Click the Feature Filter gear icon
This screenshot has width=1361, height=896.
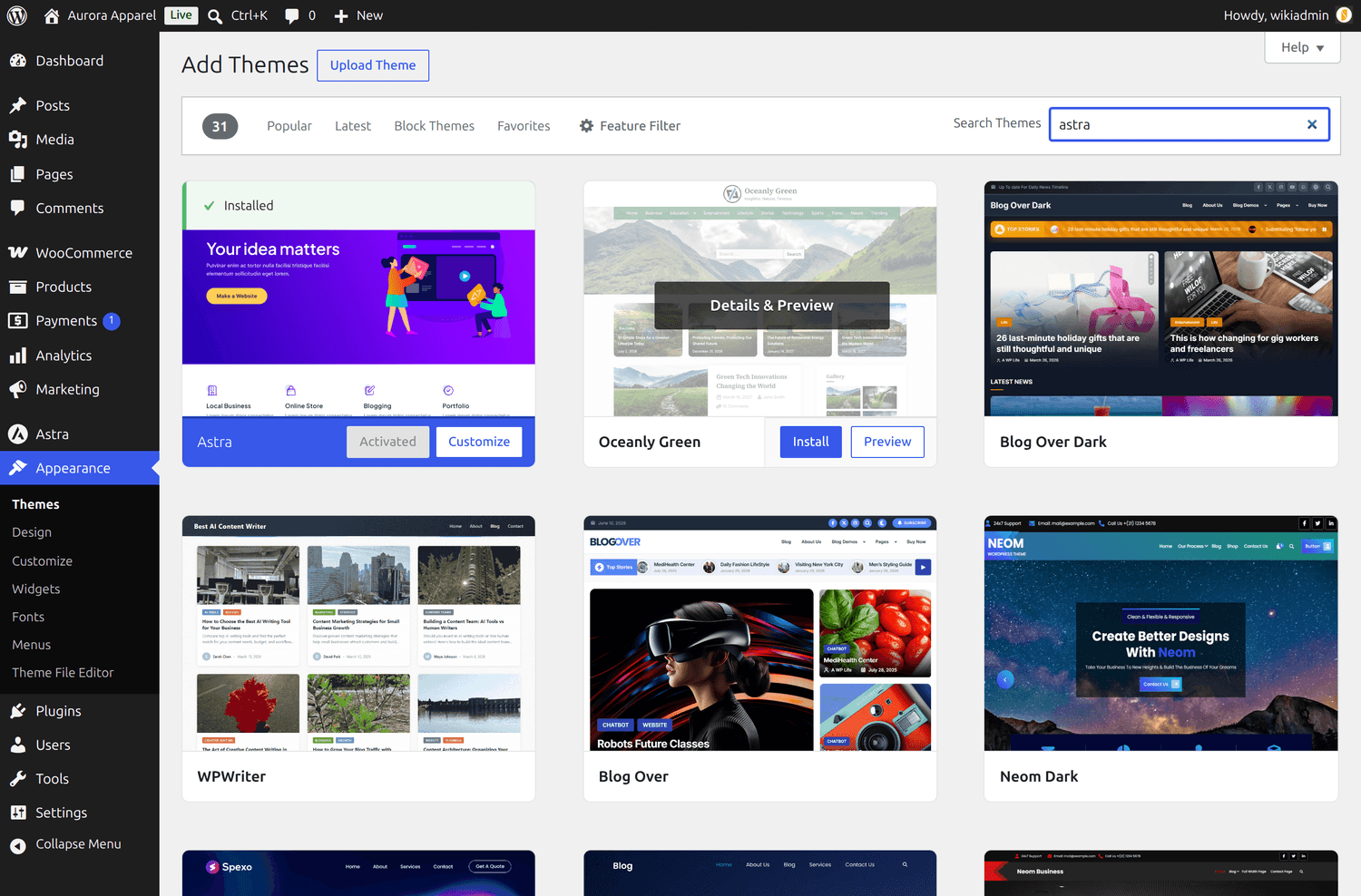[x=586, y=126]
